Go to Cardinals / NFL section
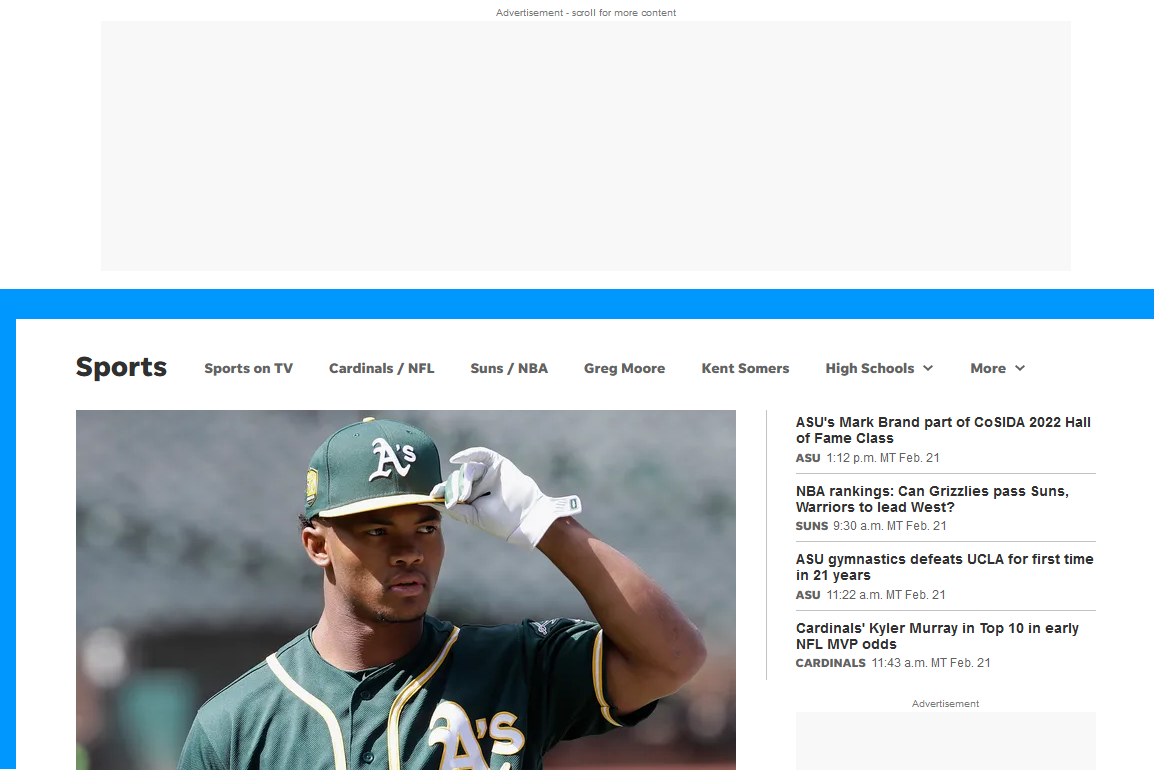1154x770 pixels. 381,368
